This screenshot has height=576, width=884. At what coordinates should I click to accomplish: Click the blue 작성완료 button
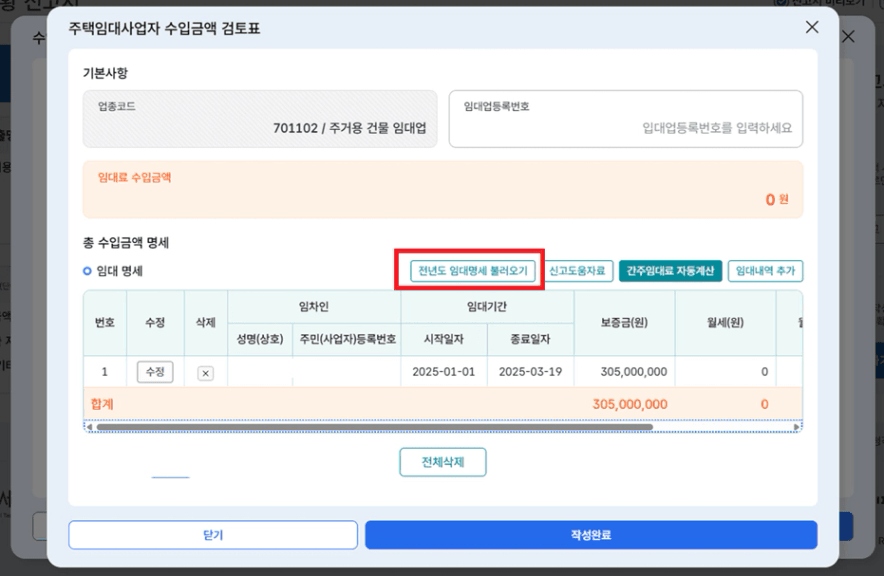(x=590, y=535)
